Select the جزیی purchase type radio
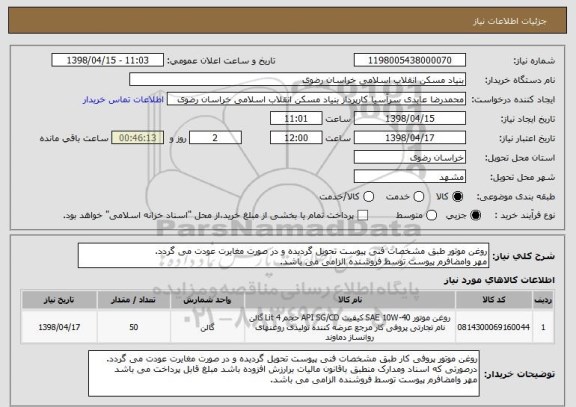The image size is (576, 407). (475, 216)
